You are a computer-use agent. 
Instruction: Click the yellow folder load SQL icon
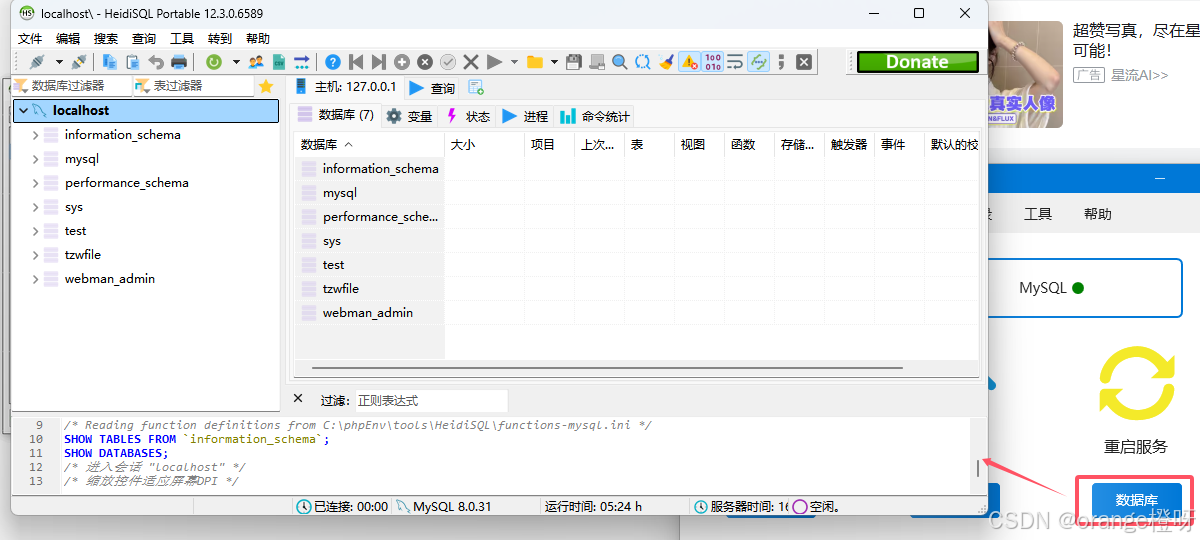point(535,62)
